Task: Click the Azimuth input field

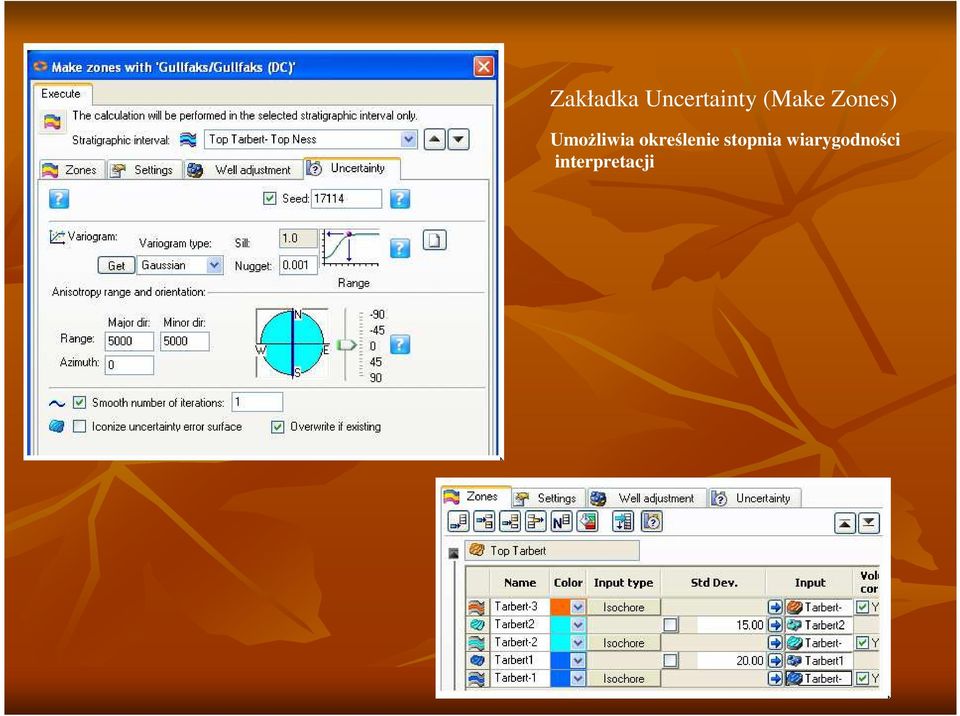Action: click(x=129, y=364)
